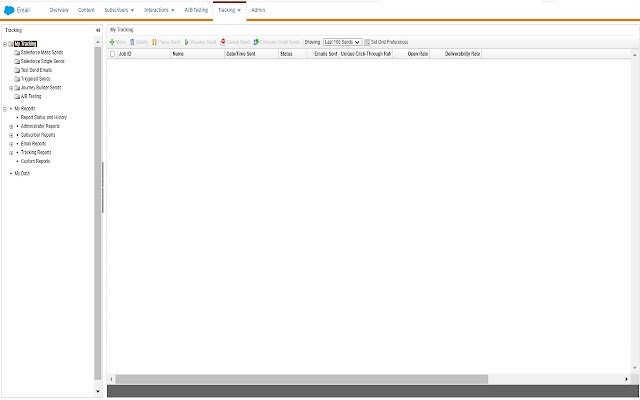
Task: Sort by the Status column header
Action: (293, 54)
